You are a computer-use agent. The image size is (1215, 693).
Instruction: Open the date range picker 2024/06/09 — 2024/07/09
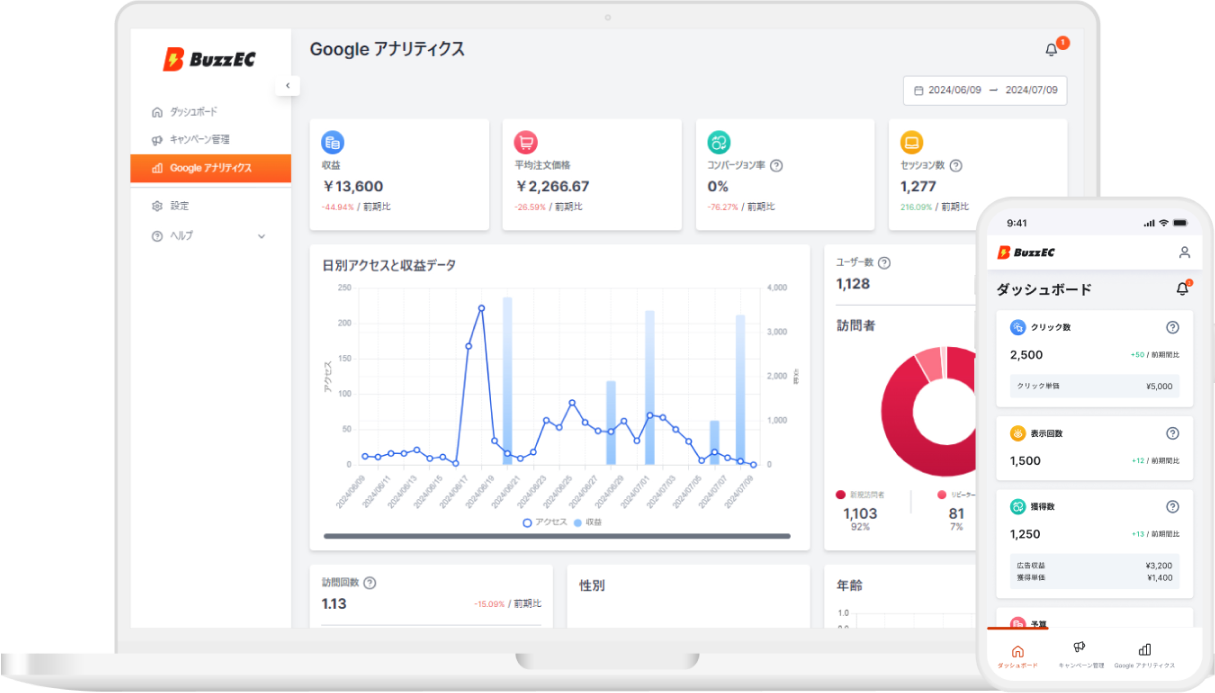click(984, 90)
